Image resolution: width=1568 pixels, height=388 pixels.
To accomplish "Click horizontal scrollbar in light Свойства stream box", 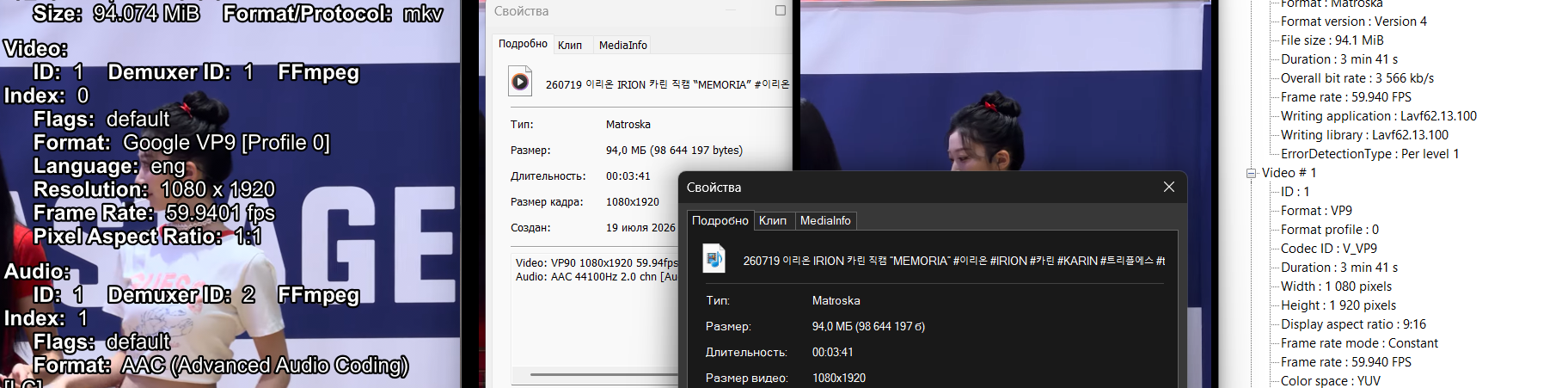I will [602, 374].
